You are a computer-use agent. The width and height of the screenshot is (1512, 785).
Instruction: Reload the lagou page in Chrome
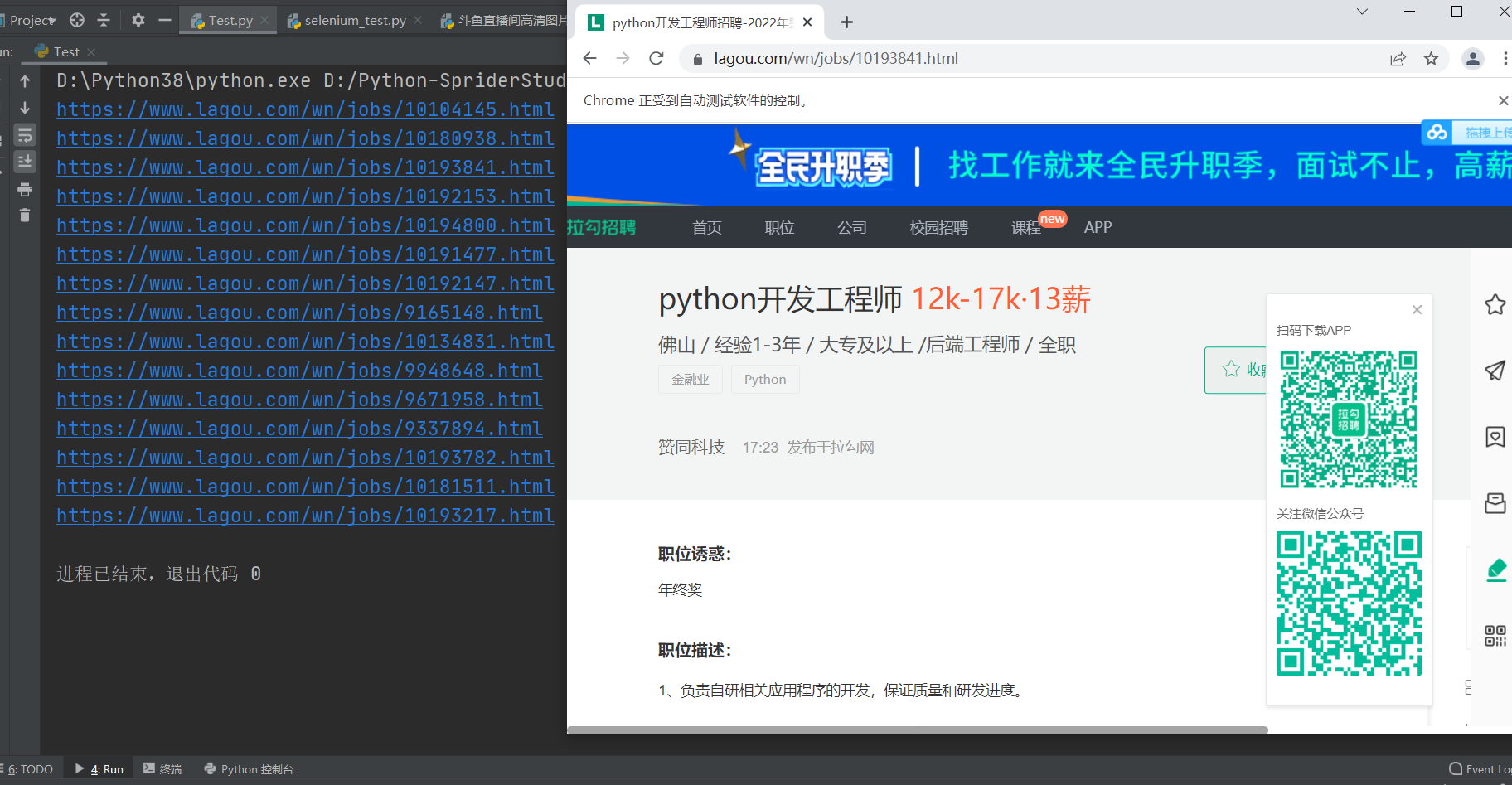coord(657,58)
